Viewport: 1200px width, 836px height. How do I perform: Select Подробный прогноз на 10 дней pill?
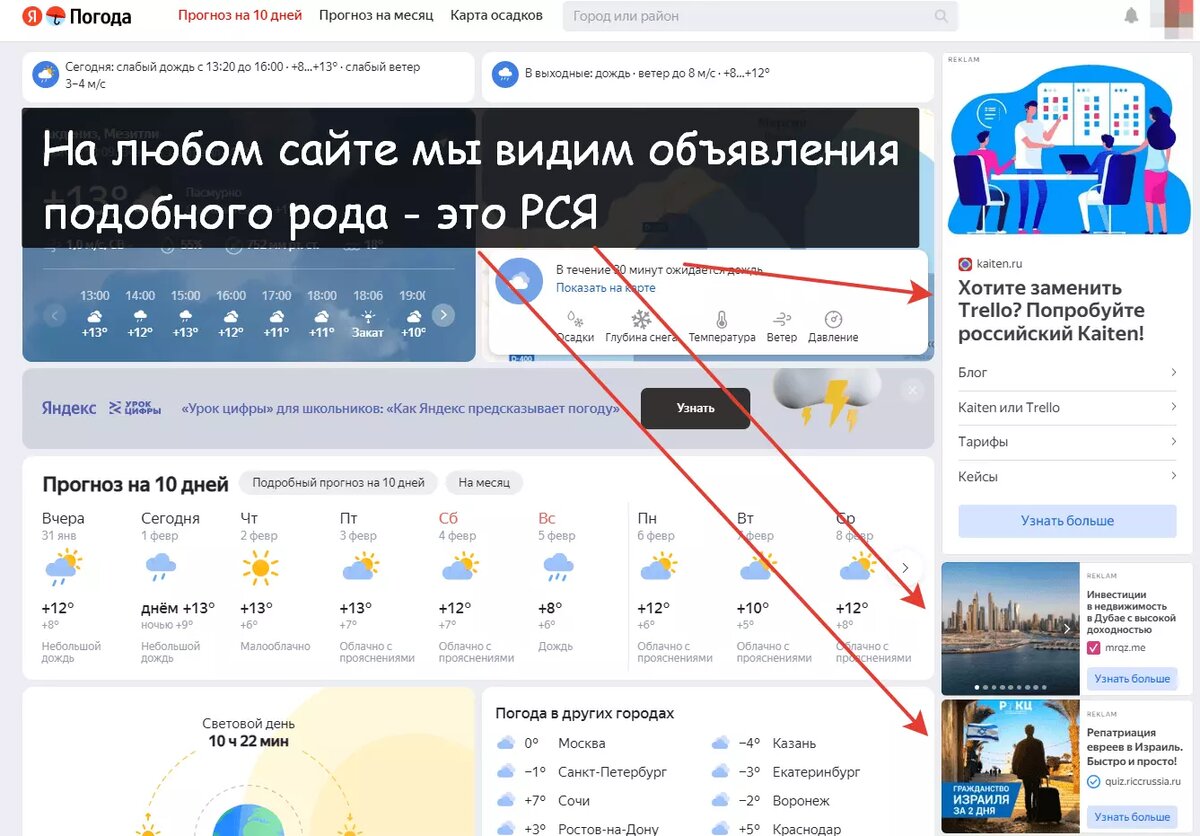(339, 482)
